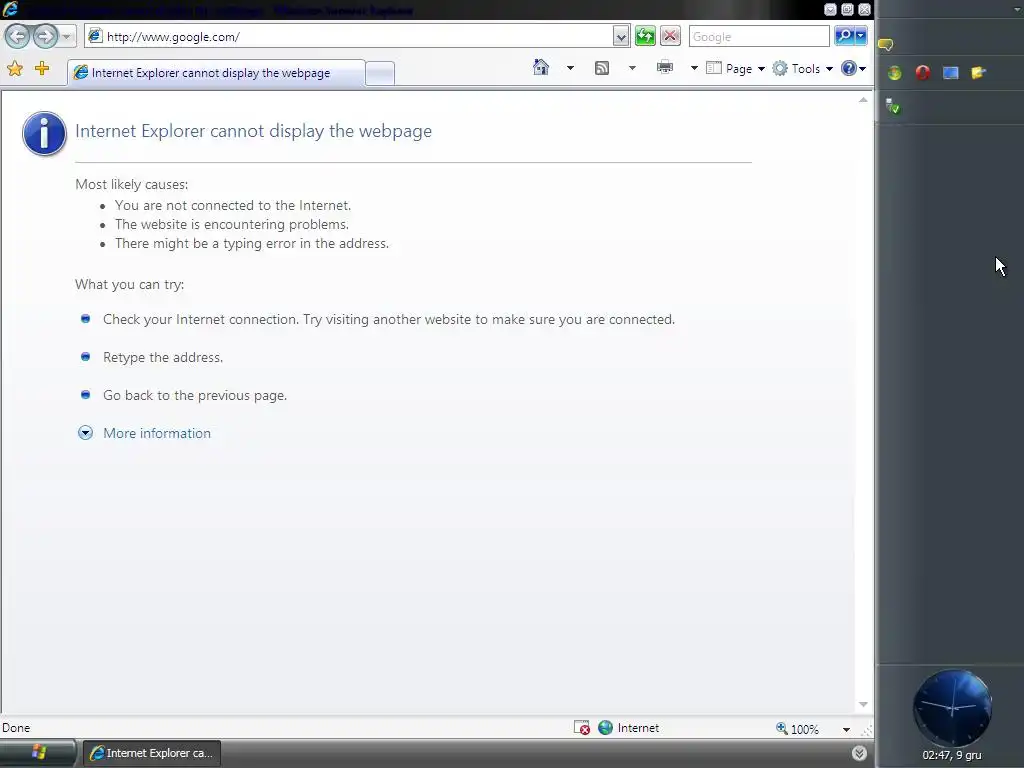
Task: Click the blue desktop window sidebar icon
Action: (x=951, y=73)
